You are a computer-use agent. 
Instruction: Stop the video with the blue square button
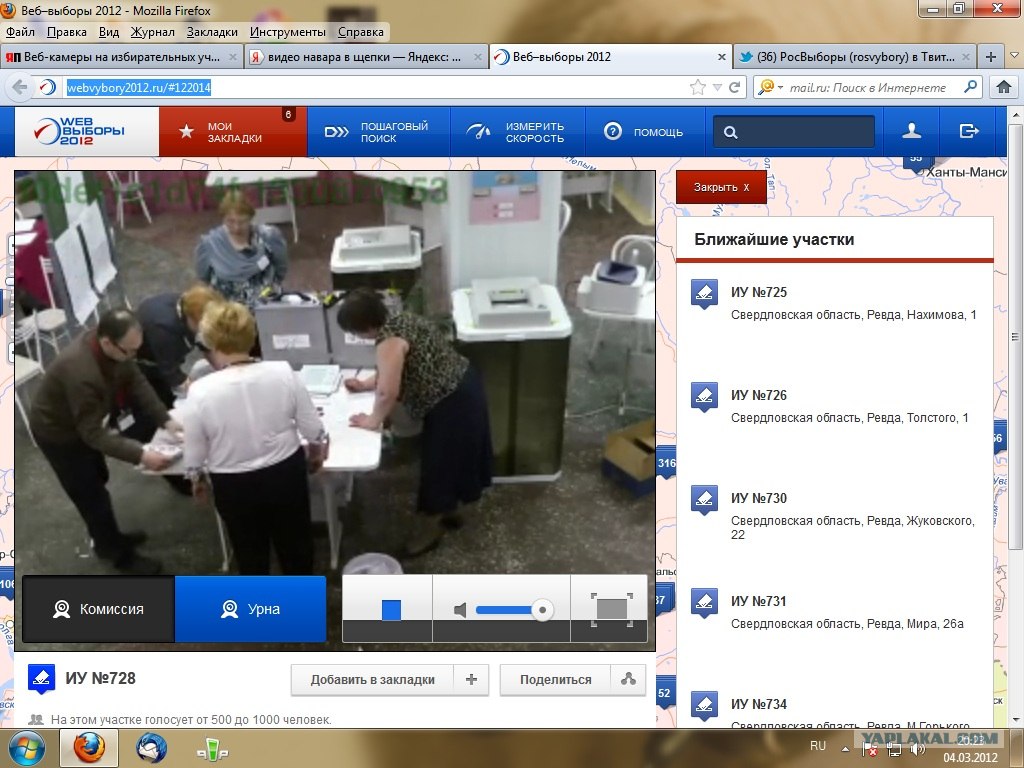pyautogui.click(x=391, y=609)
